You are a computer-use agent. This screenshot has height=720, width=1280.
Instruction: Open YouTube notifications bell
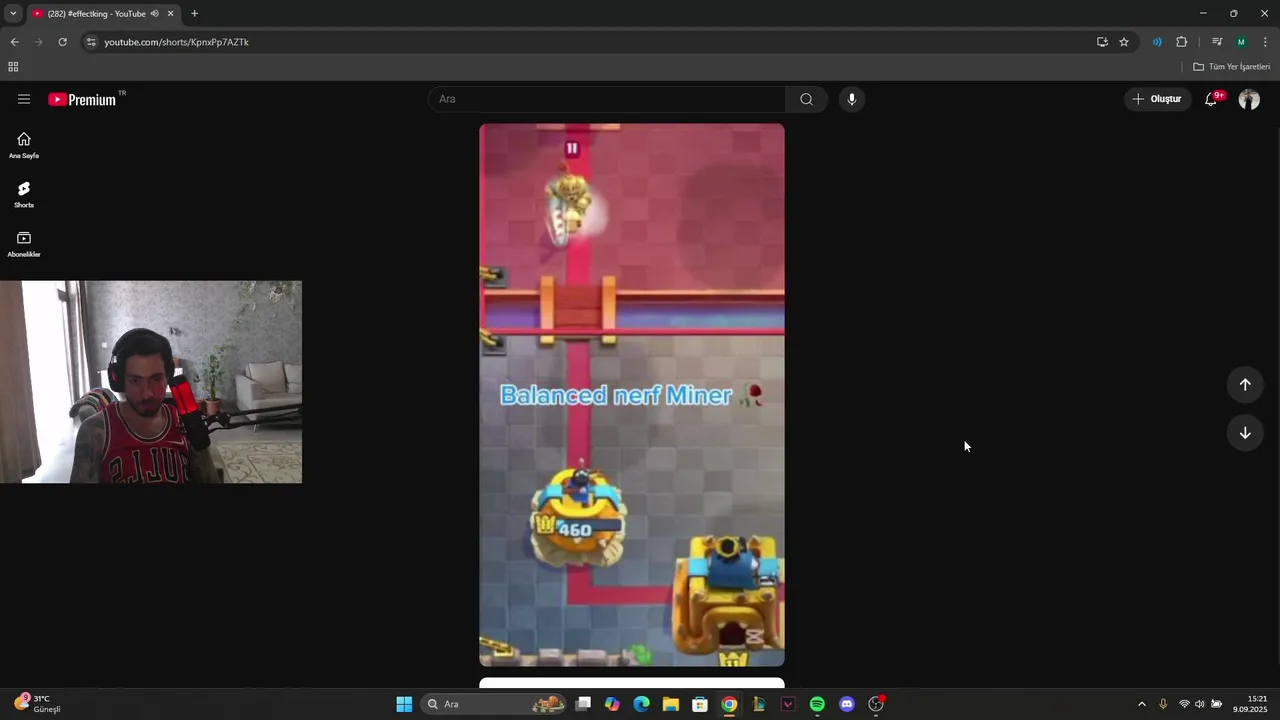1211,99
